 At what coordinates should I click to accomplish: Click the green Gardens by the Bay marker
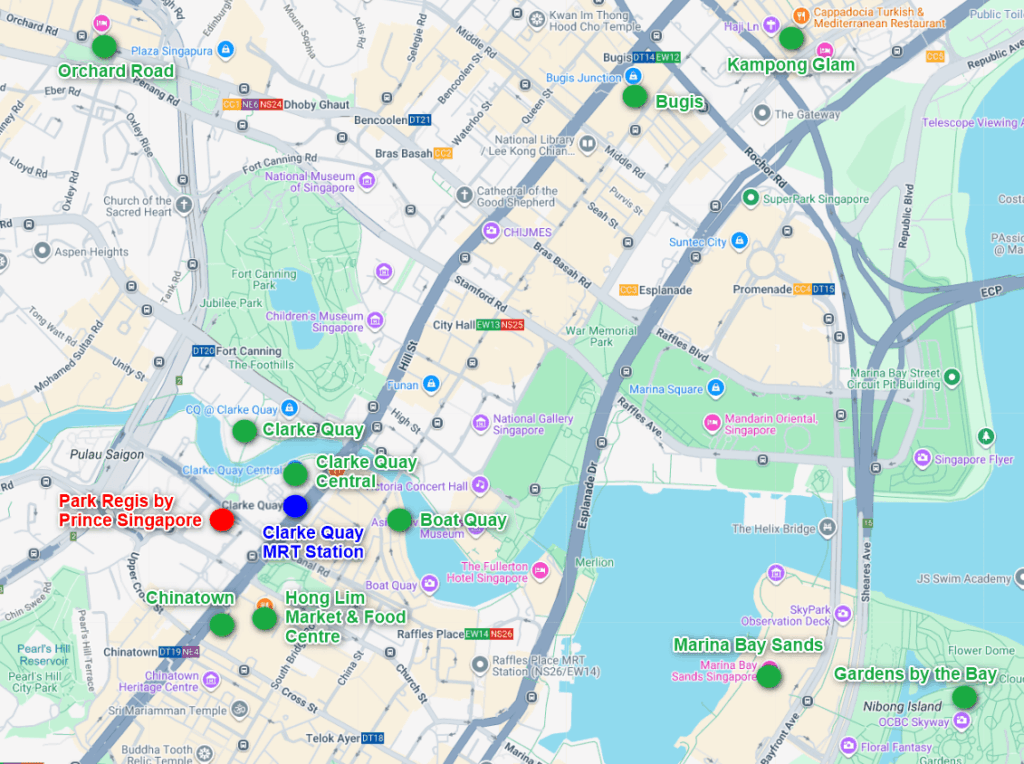click(x=964, y=697)
